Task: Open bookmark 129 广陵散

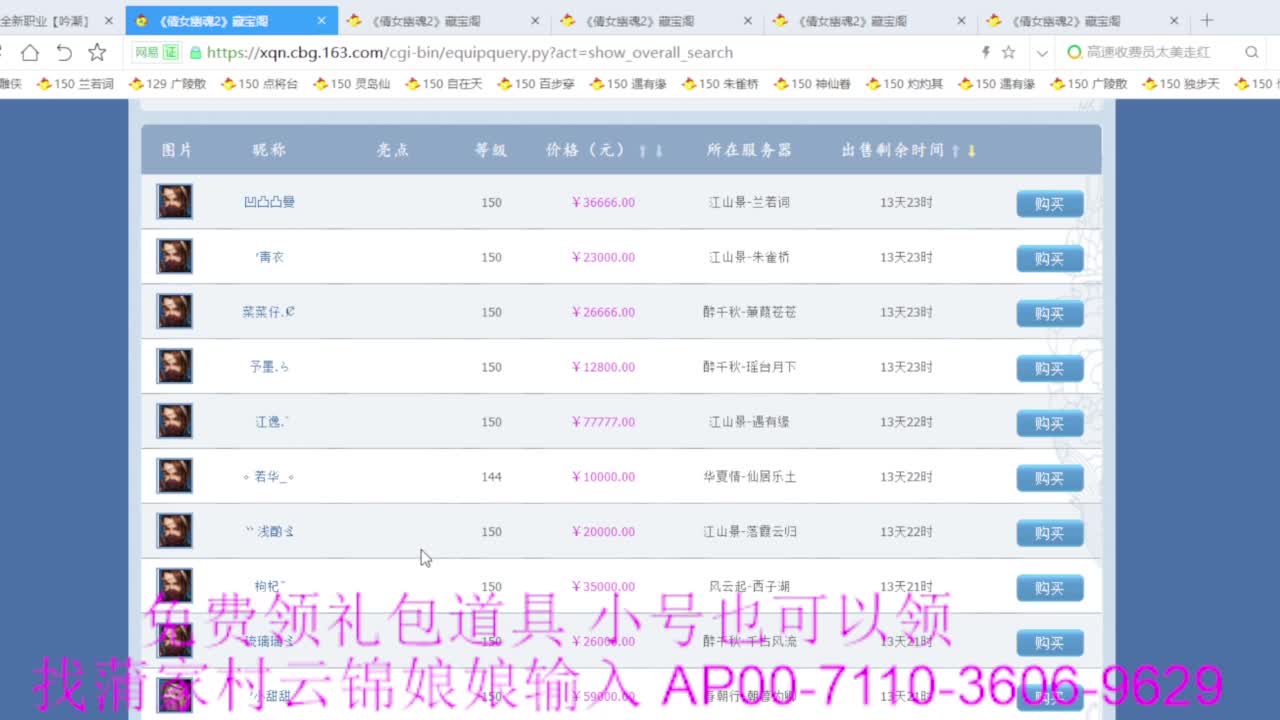Action: 167,84
